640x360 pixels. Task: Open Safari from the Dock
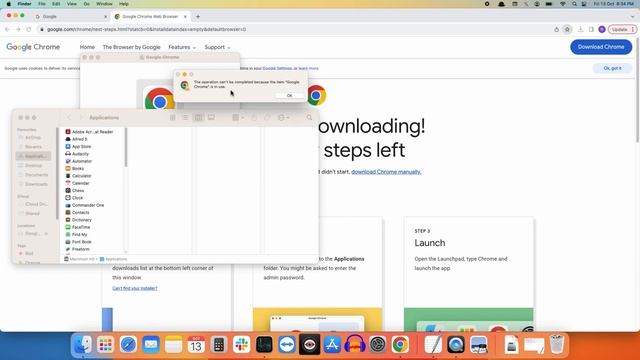[128, 344]
